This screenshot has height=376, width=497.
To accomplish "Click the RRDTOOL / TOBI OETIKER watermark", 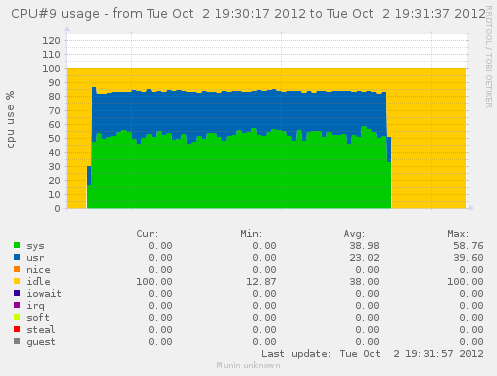I will [x=488, y=57].
